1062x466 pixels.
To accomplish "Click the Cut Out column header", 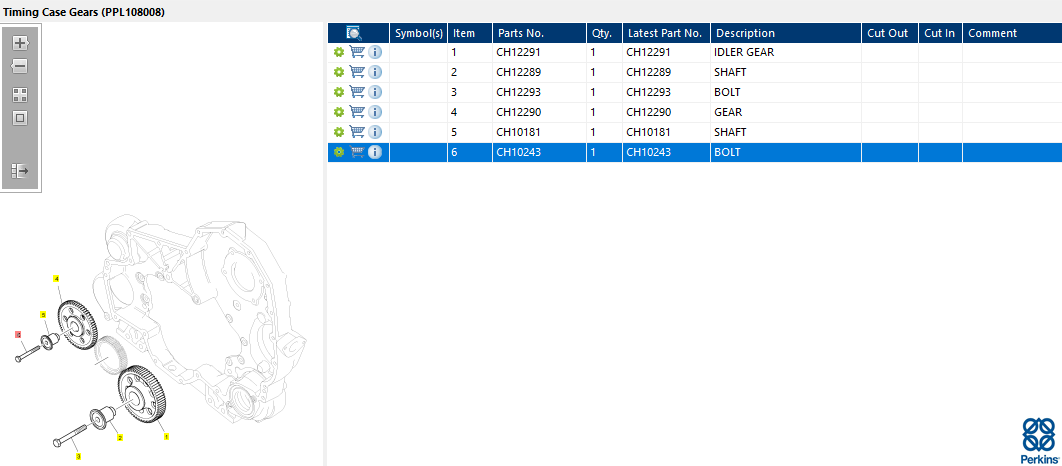I will (x=890, y=33).
